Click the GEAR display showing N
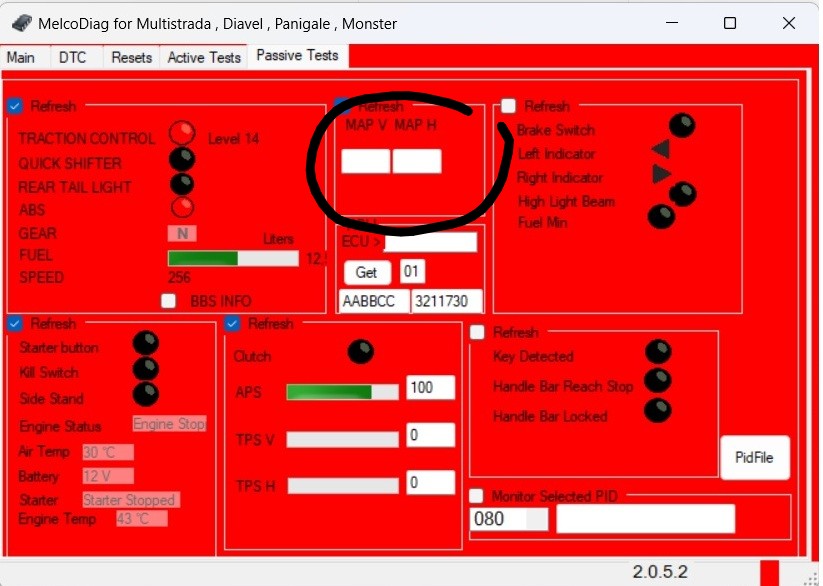The height and width of the screenshot is (586, 823). (x=182, y=233)
